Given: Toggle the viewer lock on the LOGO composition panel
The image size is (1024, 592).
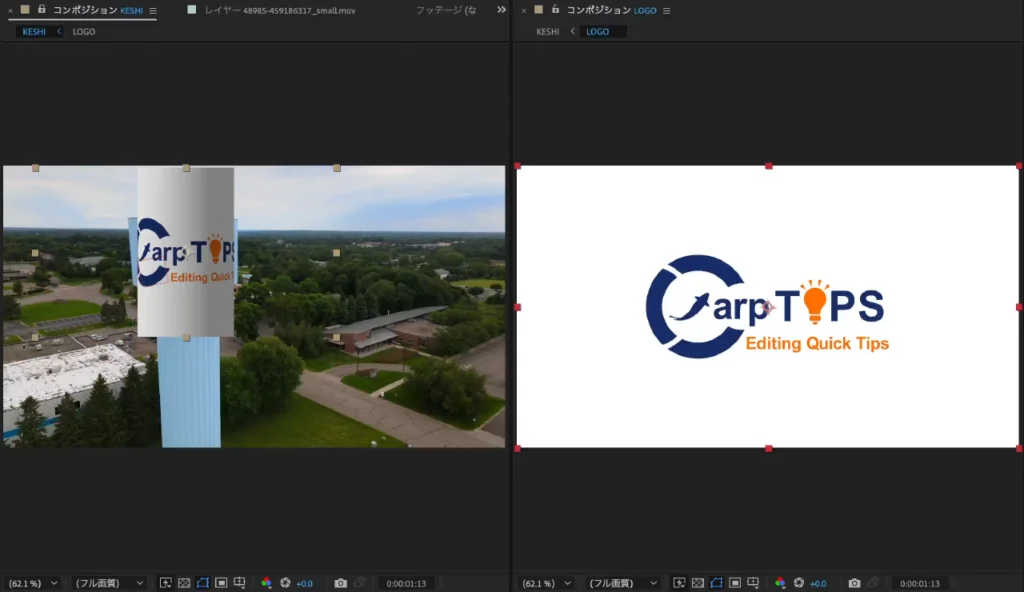Looking at the screenshot, I should pos(555,10).
